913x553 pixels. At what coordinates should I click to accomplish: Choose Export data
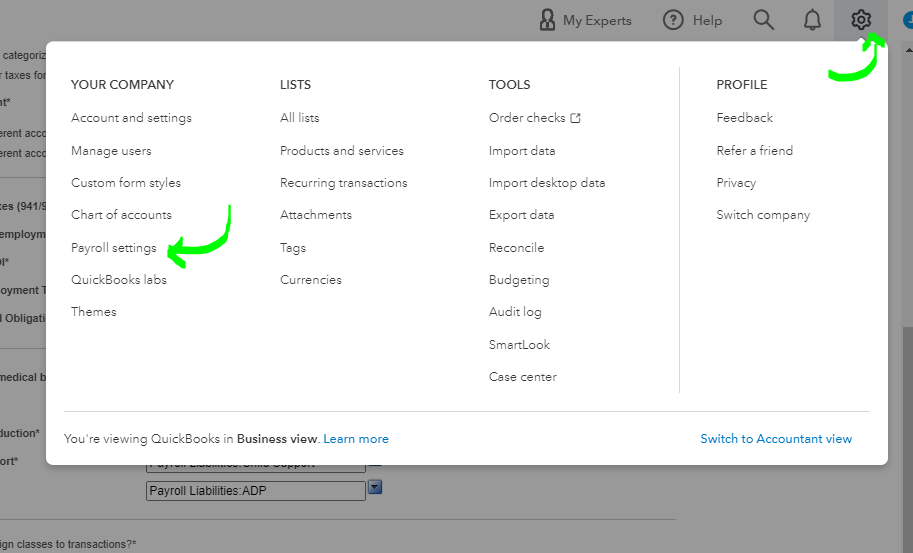522,215
